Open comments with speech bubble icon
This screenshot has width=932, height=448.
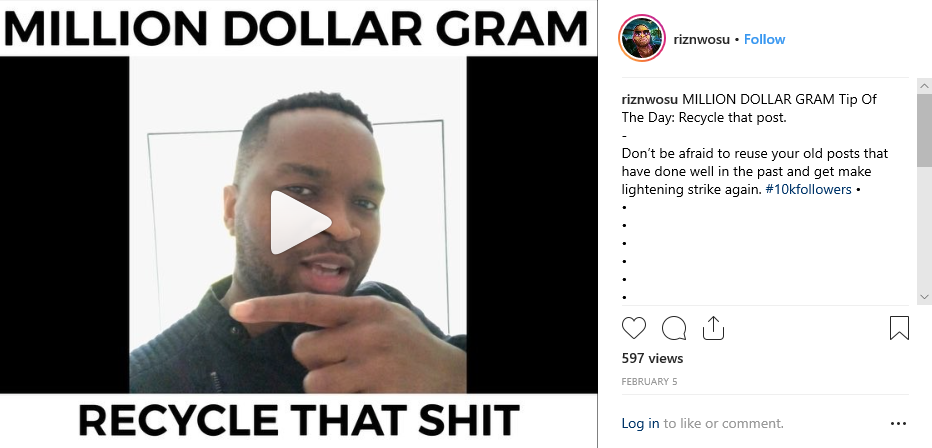[x=674, y=328]
